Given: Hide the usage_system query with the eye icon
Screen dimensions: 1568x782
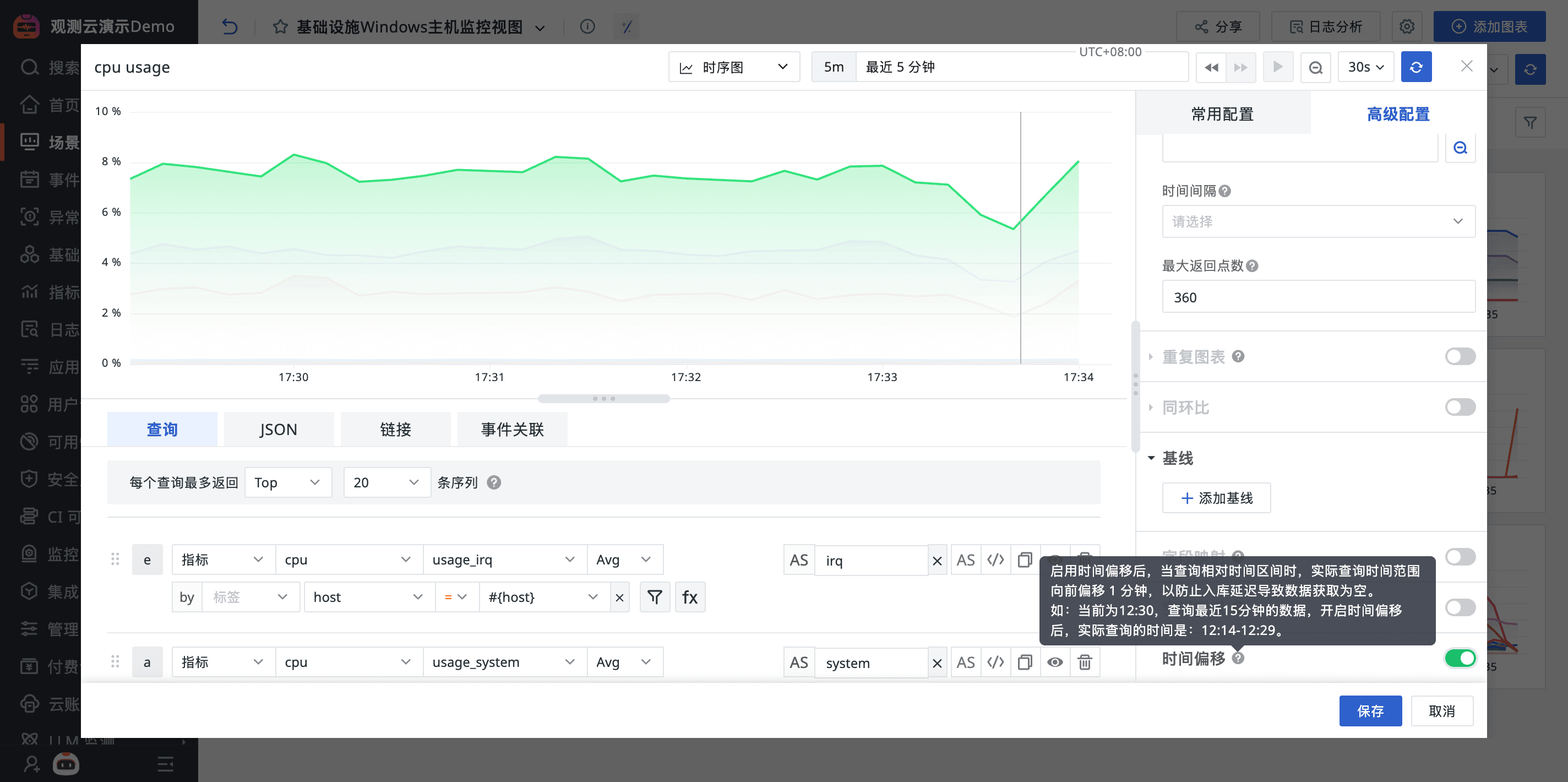Looking at the screenshot, I should (x=1055, y=662).
